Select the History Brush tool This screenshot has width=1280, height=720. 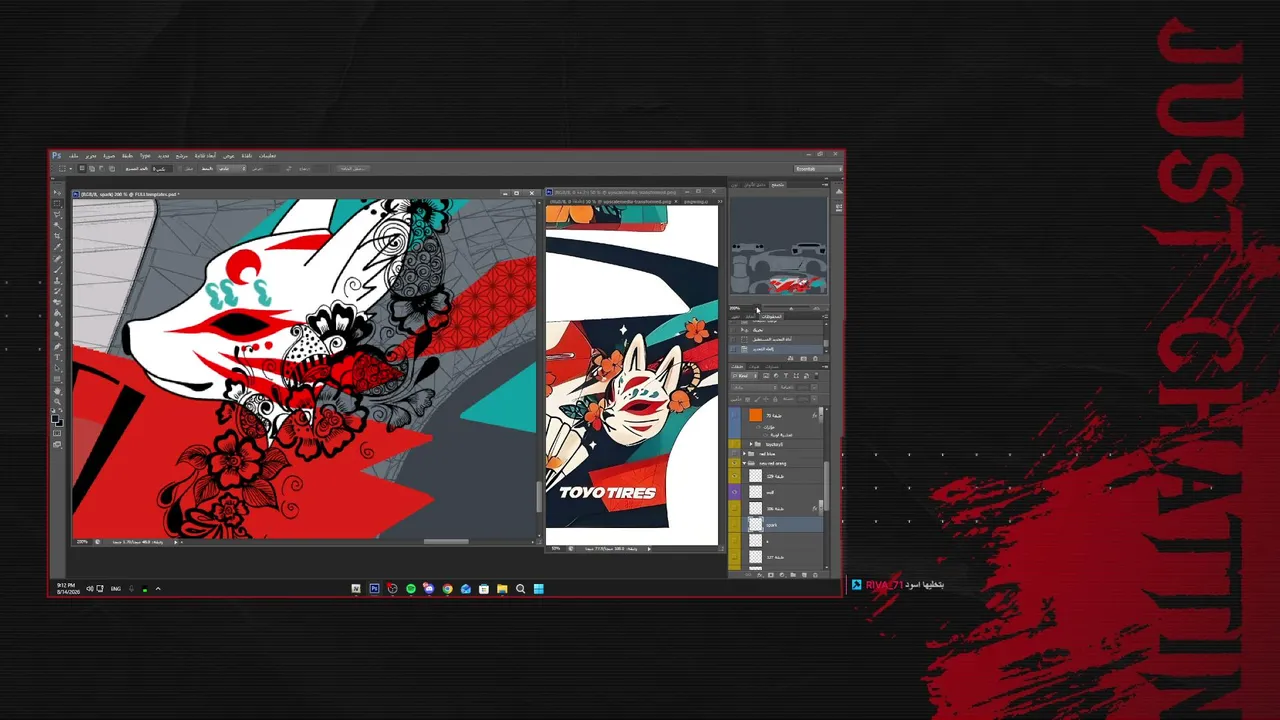pyautogui.click(x=57, y=292)
